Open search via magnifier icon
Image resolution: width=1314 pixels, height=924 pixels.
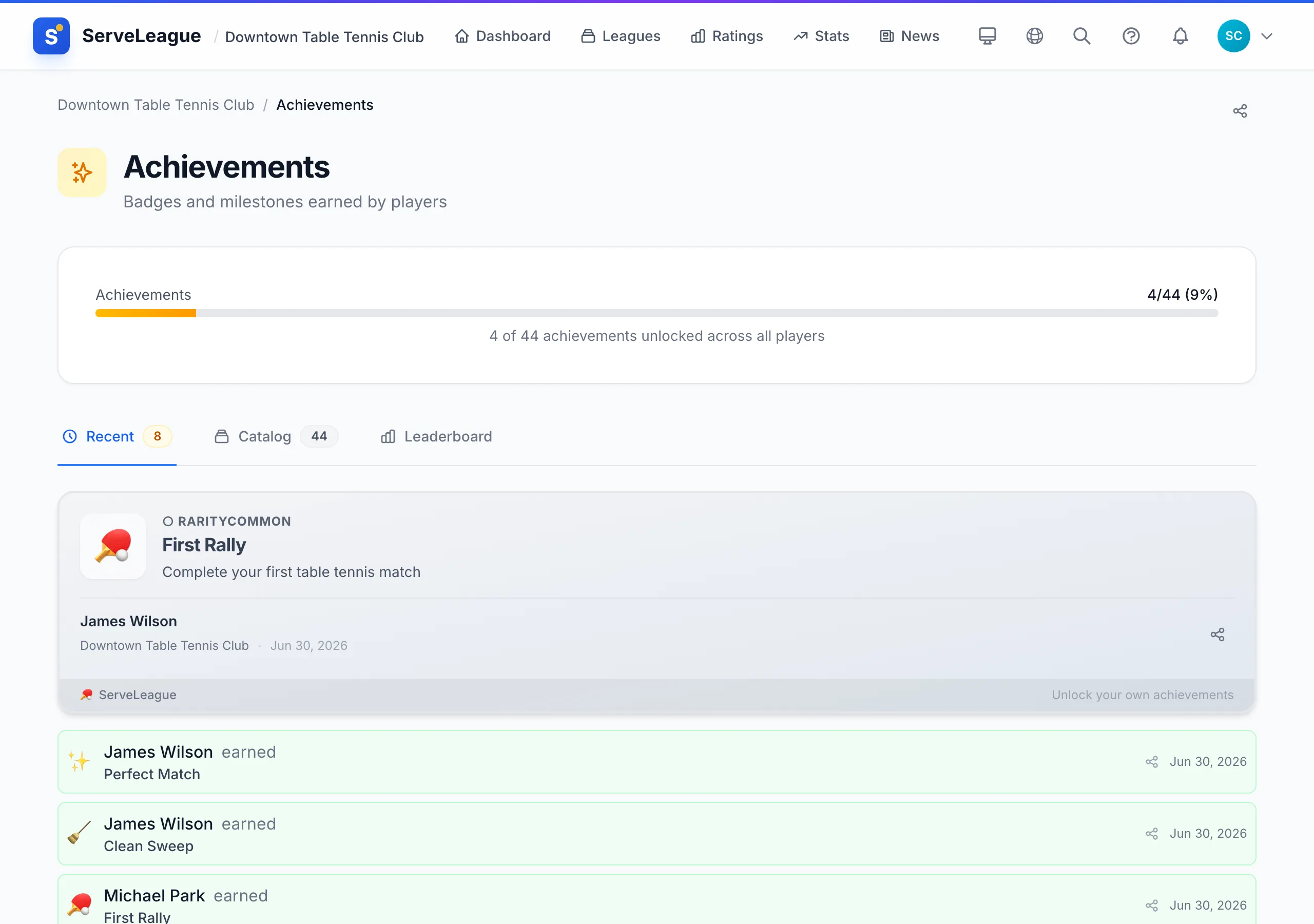click(x=1081, y=36)
